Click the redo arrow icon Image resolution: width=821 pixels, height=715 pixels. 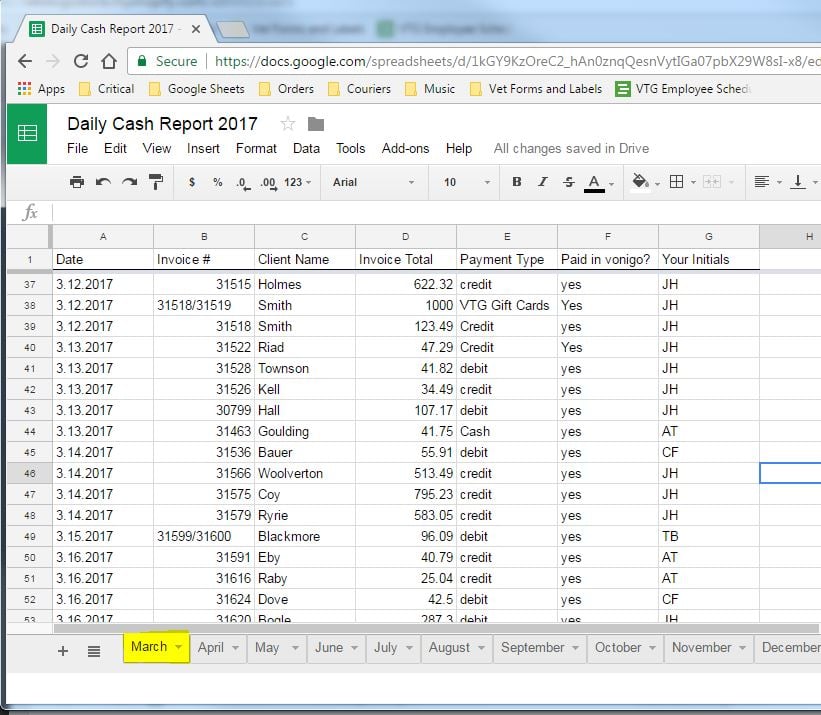tap(129, 182)
